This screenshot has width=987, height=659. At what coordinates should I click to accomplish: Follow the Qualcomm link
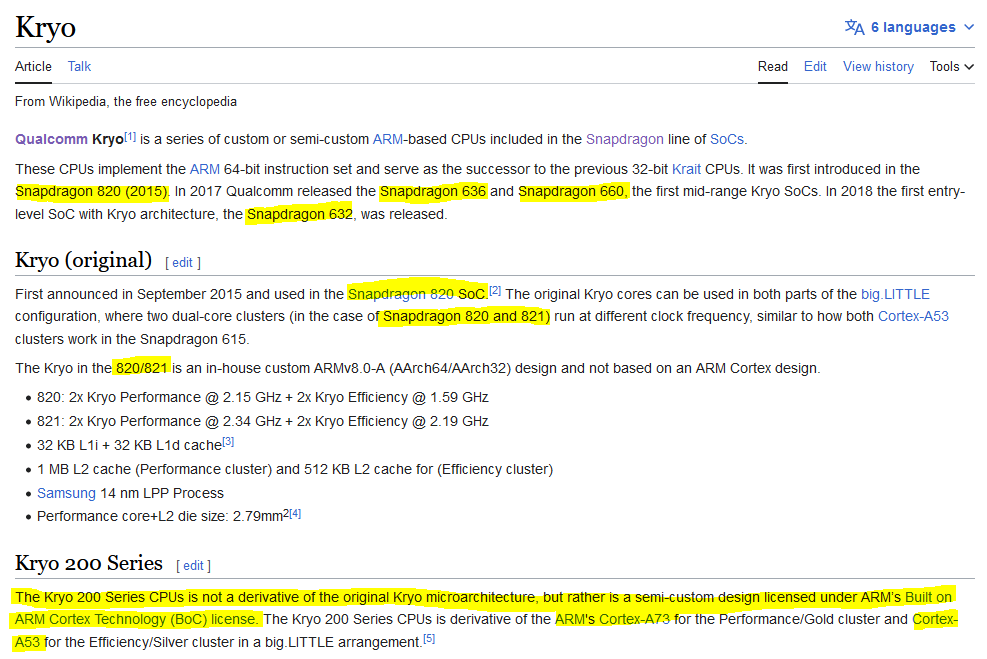tap(52, 139)
